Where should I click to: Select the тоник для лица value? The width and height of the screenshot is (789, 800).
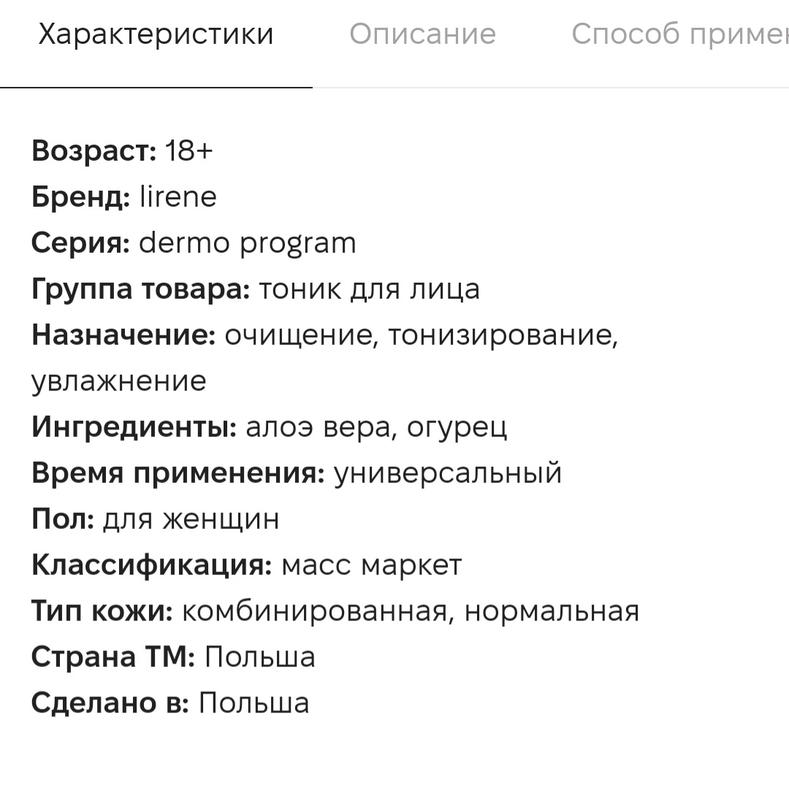pyautogui.click(x=369, y=289)
